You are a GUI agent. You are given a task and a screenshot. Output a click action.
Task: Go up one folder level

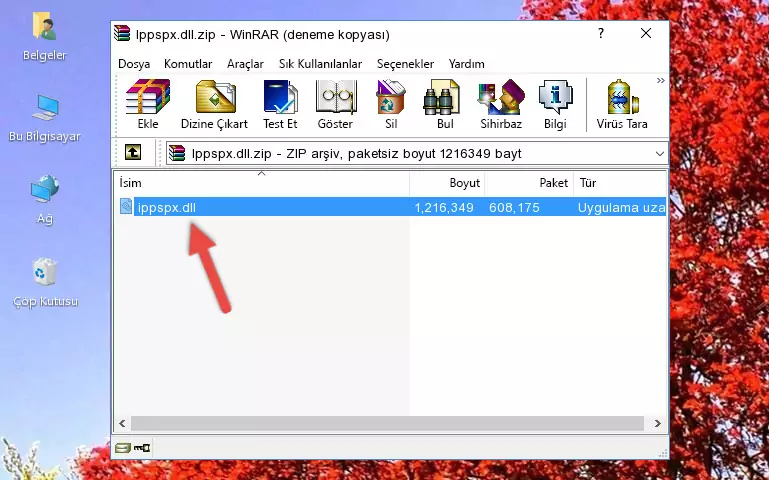133,152
